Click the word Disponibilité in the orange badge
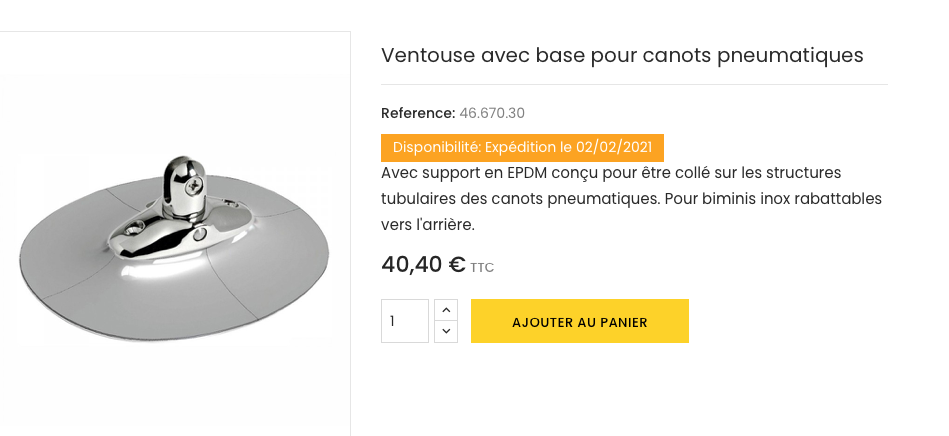The height and width of the screenshot is (436, 949). pos(436,147)
